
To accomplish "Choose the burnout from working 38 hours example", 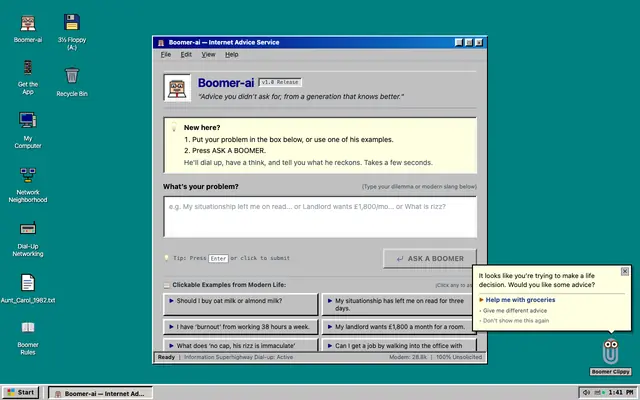I will pyautogui.click(x=240, y=327).
